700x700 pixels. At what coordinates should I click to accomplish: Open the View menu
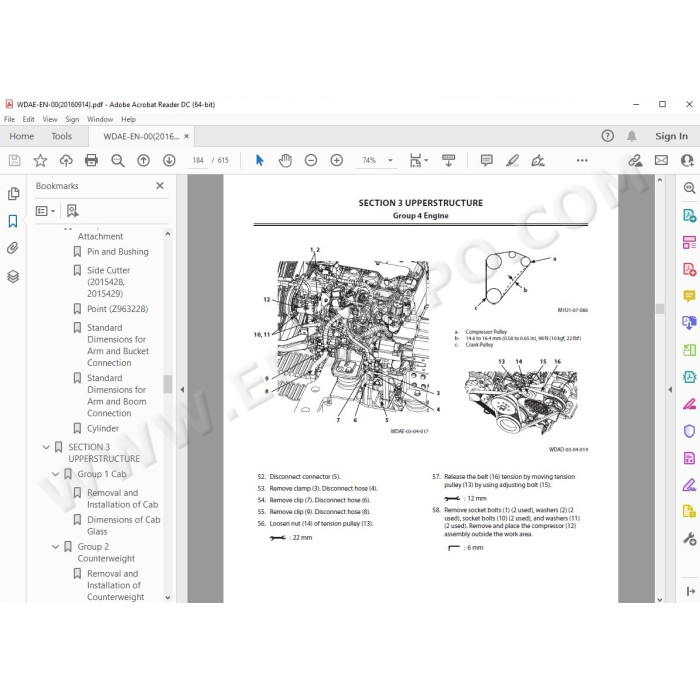tap(50, 119)
